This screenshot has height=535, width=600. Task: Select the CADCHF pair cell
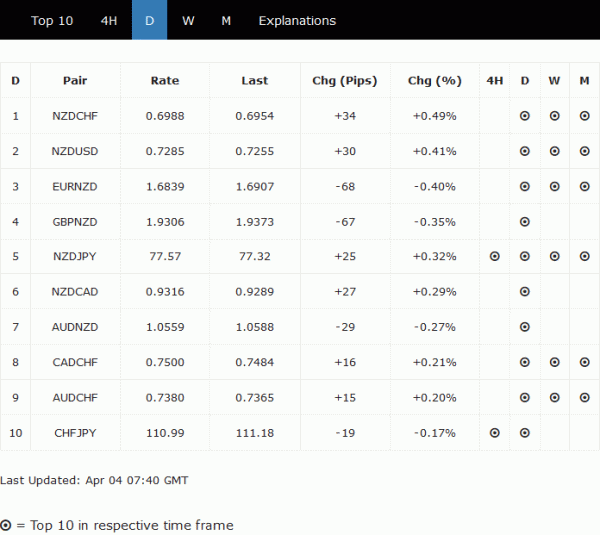click(x=75, y=362)
